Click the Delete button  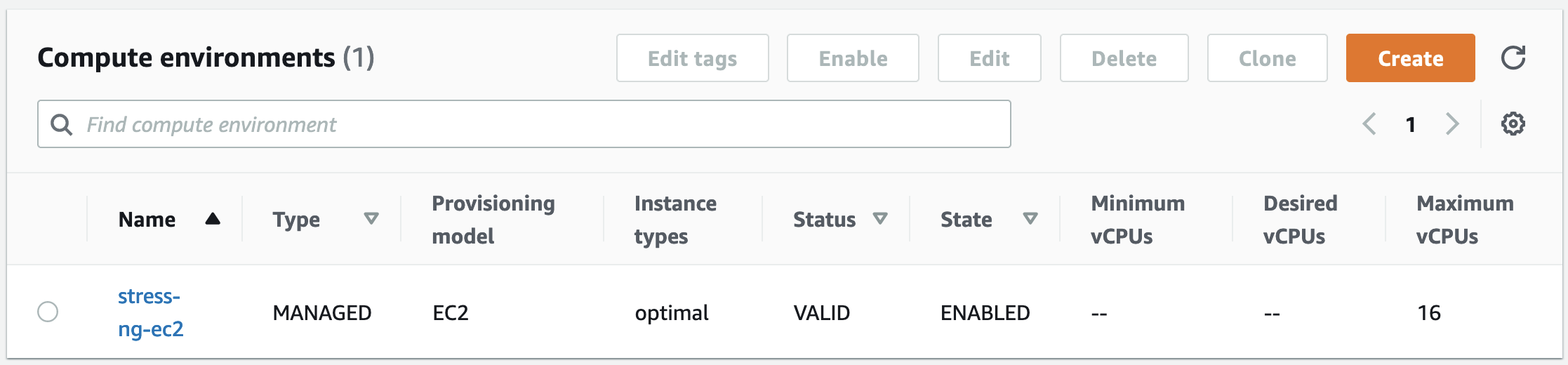[x=1124, y=58]
